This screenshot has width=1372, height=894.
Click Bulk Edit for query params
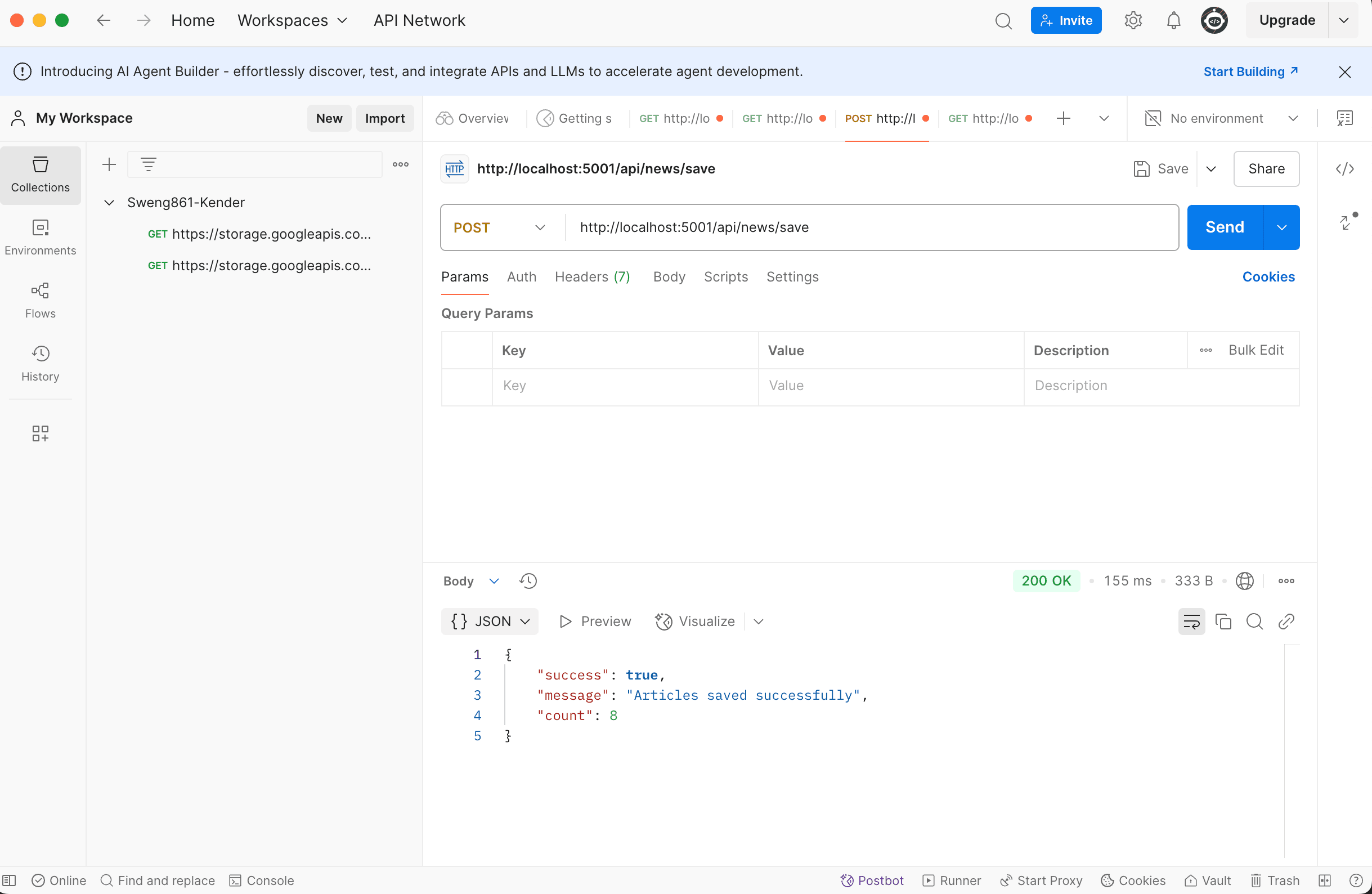(1256, 350)
